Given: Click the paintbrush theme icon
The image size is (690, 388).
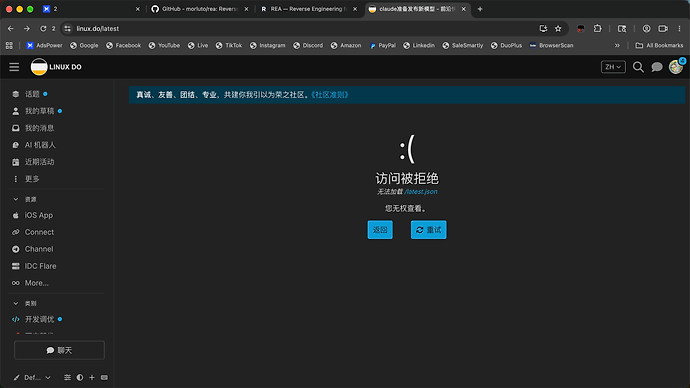Looking at the screenshot, I should tap(16, 377).
